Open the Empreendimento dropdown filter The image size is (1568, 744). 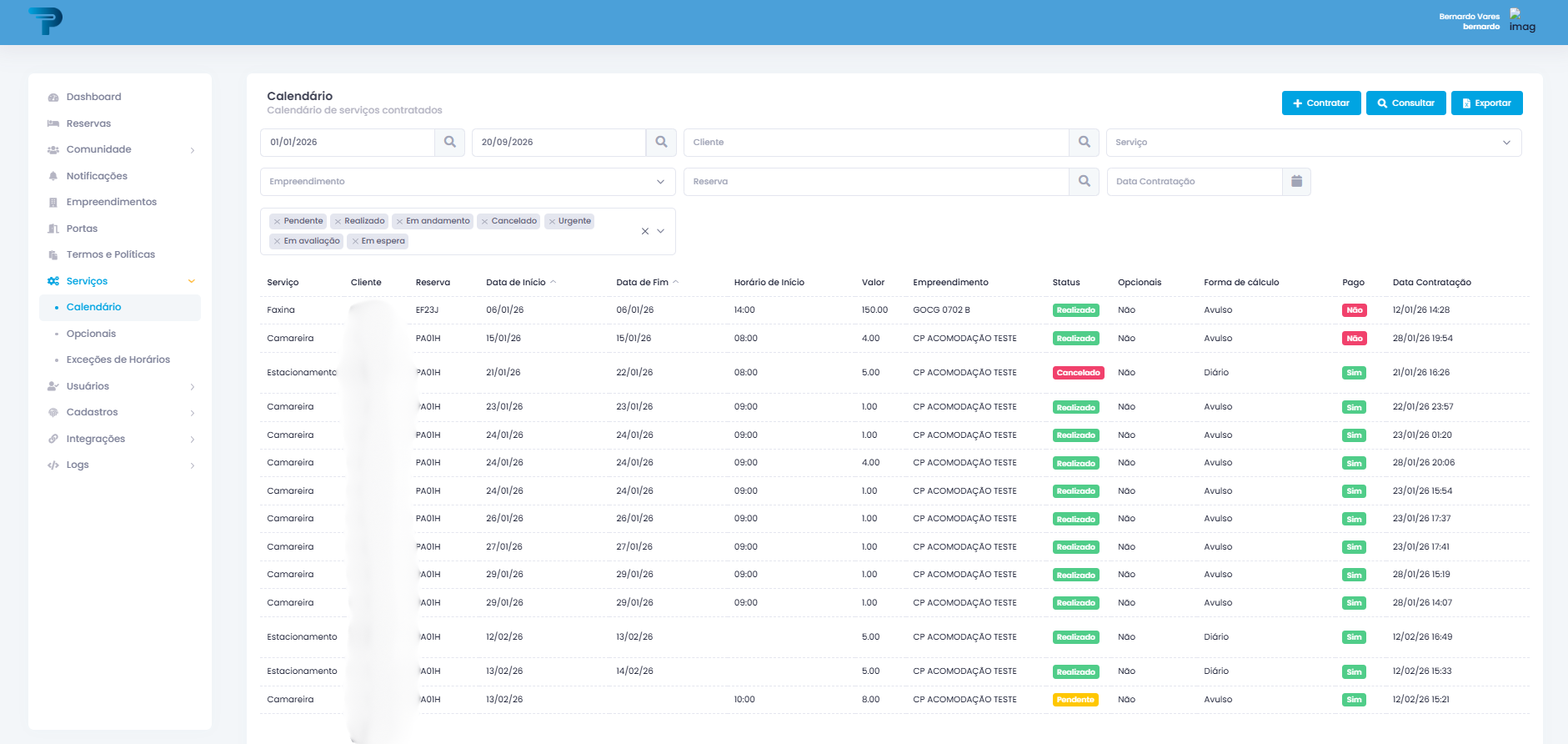[x=468, y=181]
